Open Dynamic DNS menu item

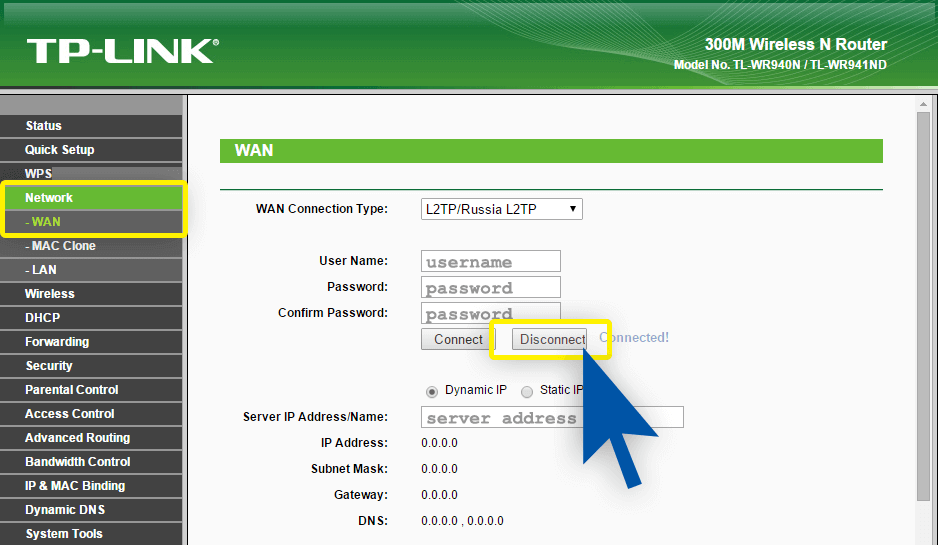pyautogui.click(x=91, y=510)
